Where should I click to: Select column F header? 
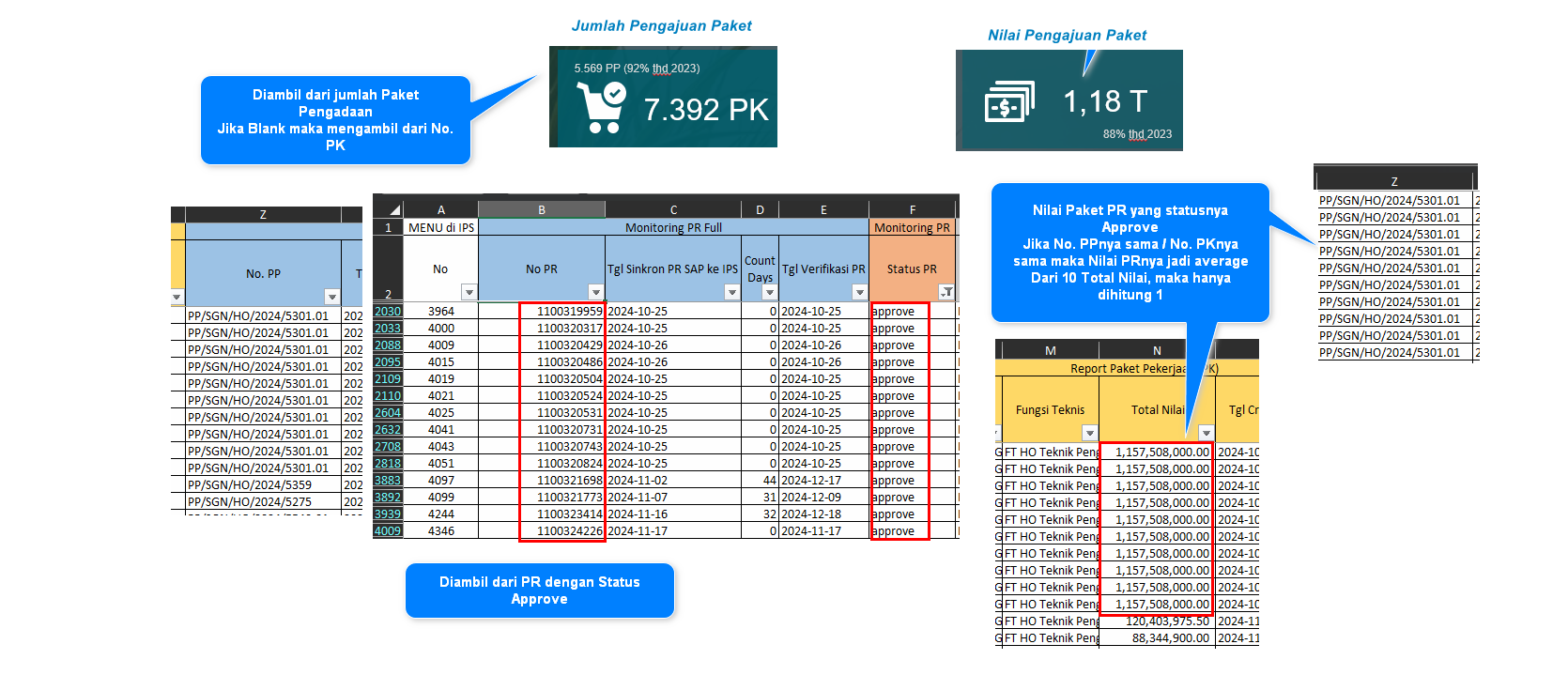click(x=913, y=209)
